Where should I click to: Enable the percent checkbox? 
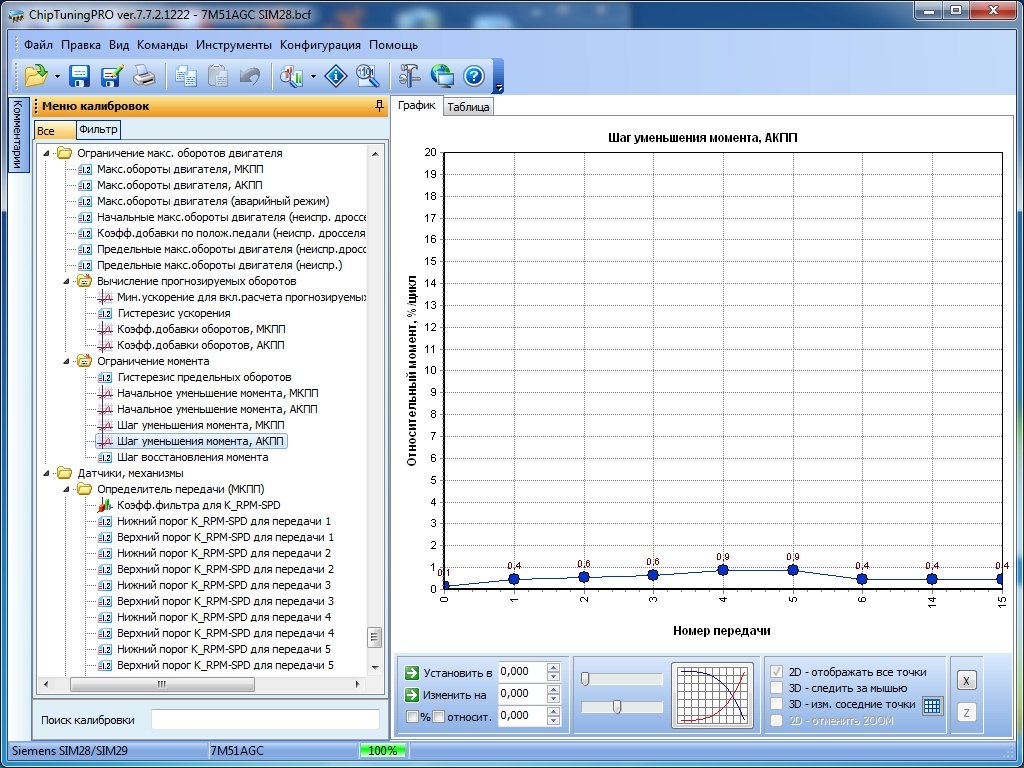[413, 716]
